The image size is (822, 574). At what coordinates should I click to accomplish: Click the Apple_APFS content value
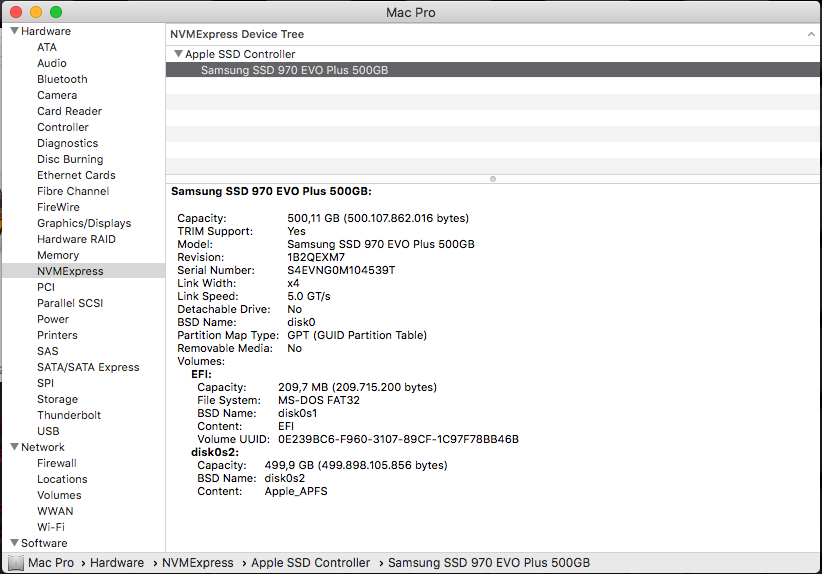pos(296,491)
